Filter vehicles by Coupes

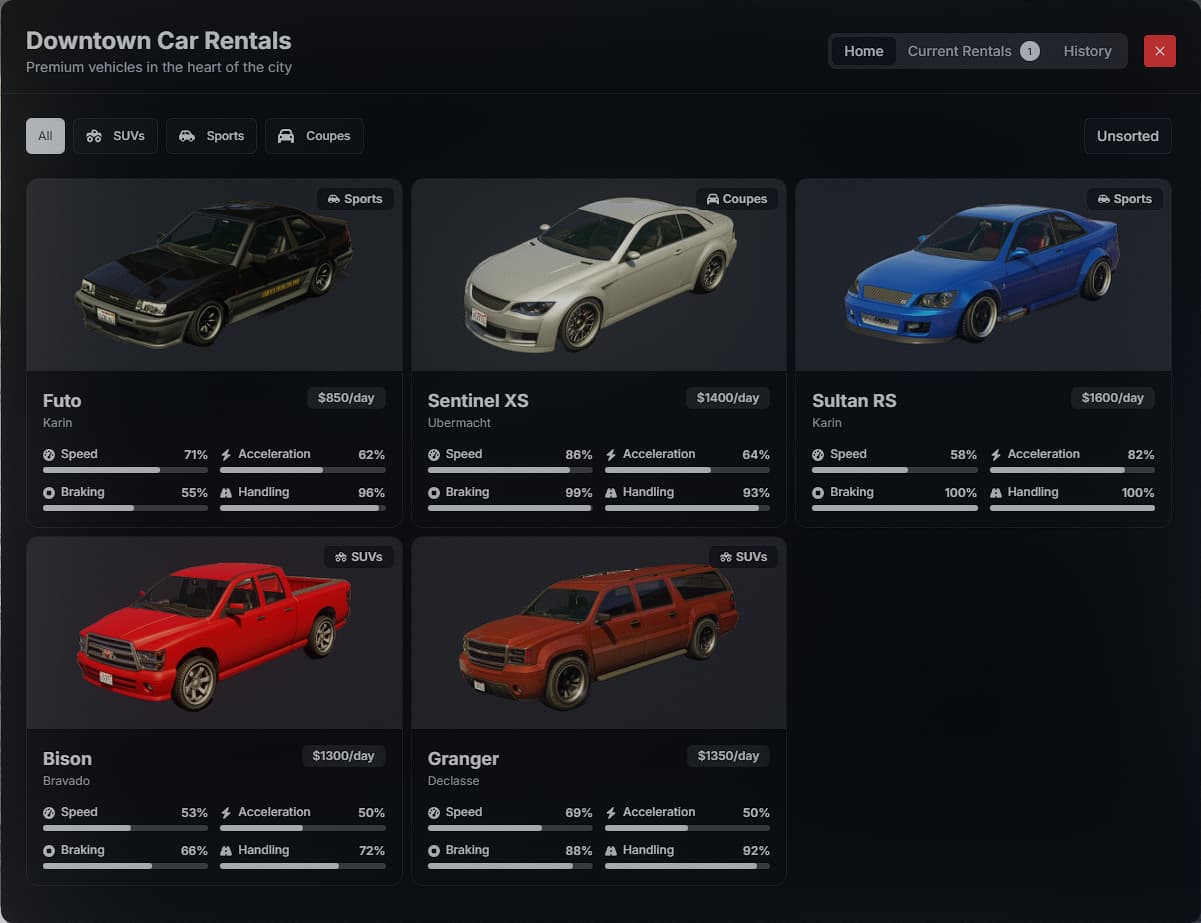314,136
